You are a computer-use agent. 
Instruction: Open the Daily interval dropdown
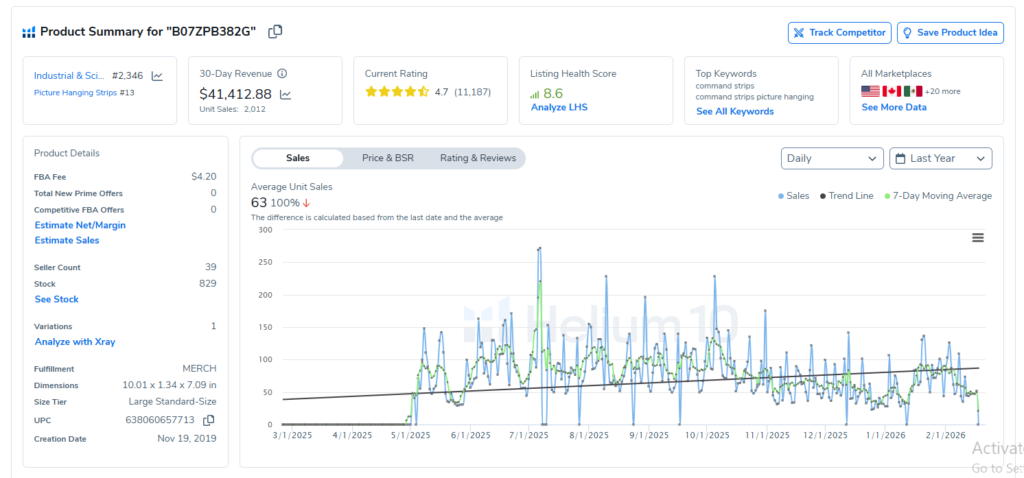[x=831, y=158]
